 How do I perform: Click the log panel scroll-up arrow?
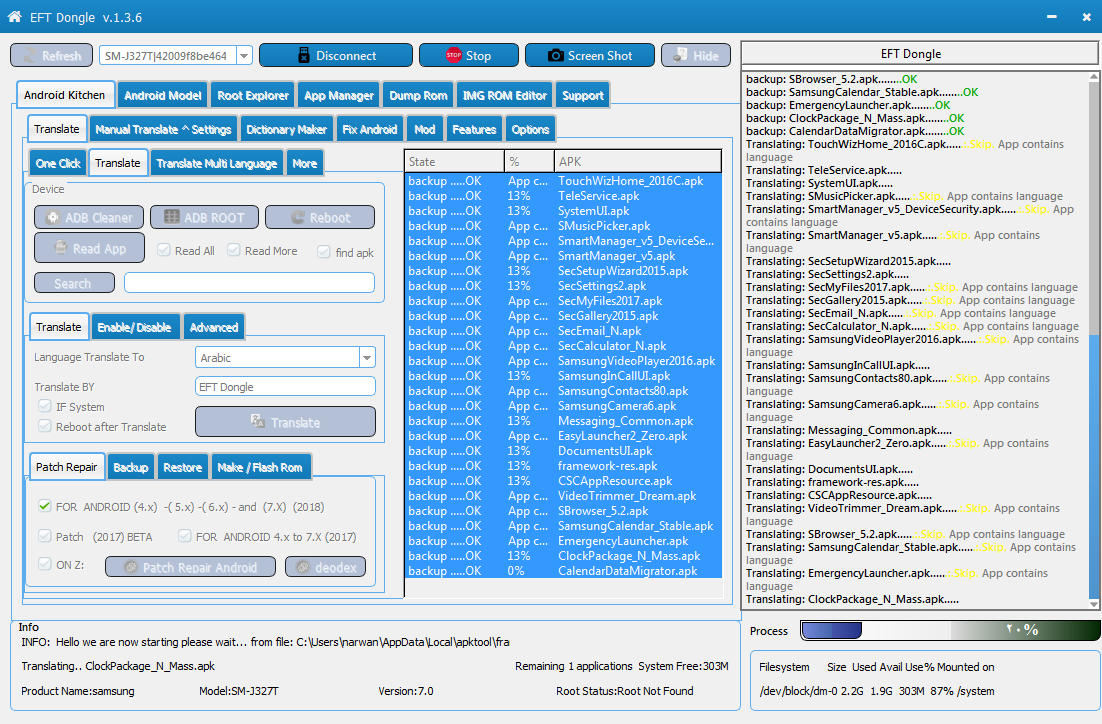1094,77
